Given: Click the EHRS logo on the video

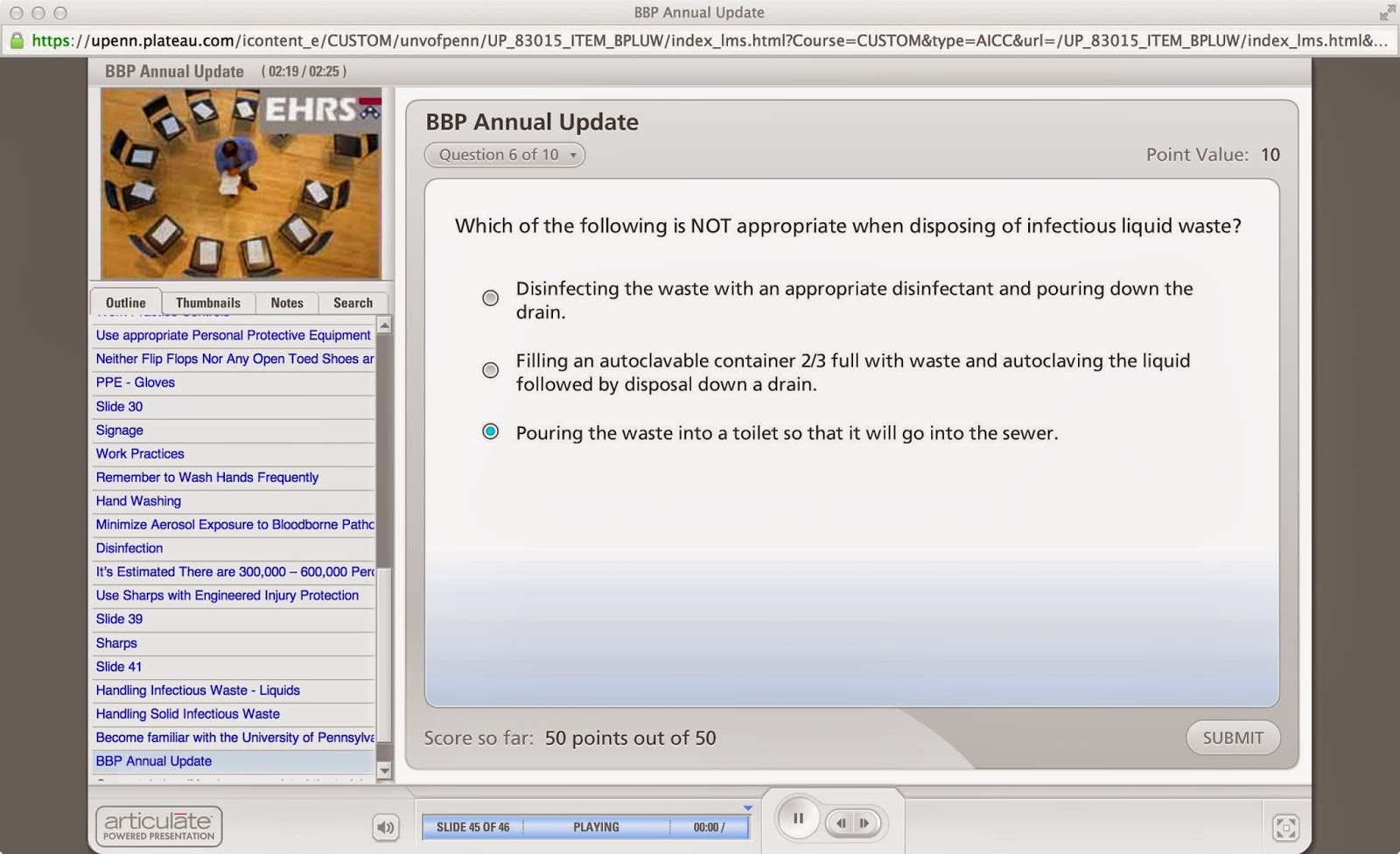Looking at the screenshot, I should [x=320, y=108].
